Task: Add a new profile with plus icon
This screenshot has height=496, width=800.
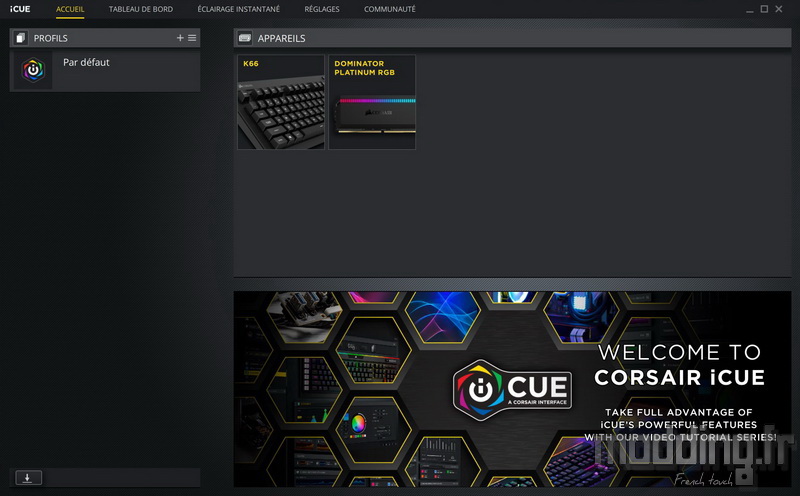Action: (180, 38)
